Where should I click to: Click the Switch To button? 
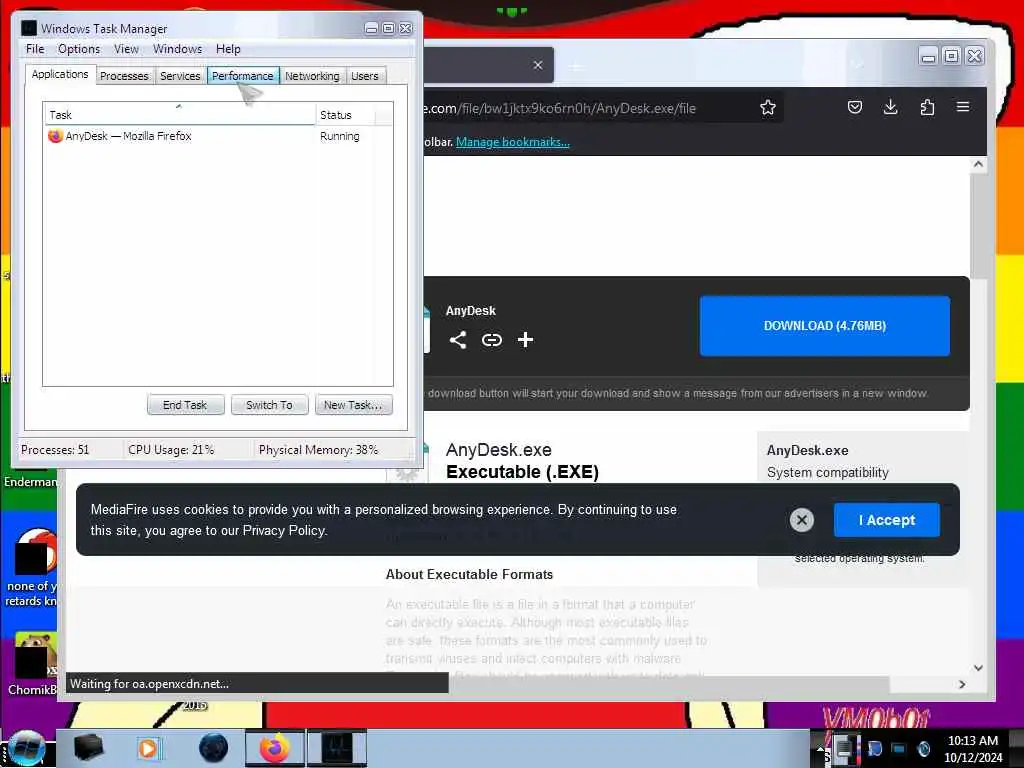[269, 405]
